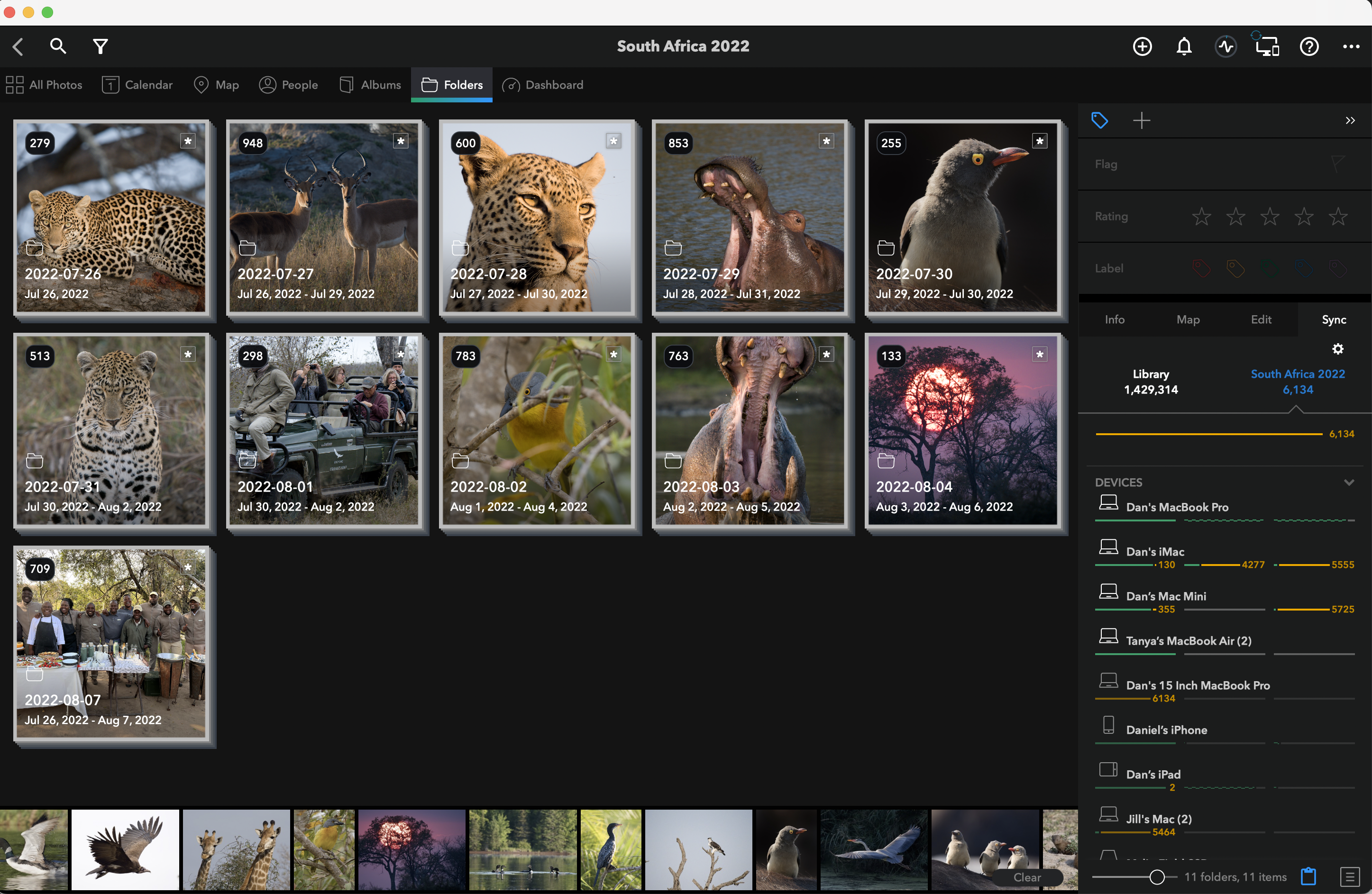The image size is (1372, 894).
Task: Toggle the Flag icon
Action: click(x=1338, y=164)
